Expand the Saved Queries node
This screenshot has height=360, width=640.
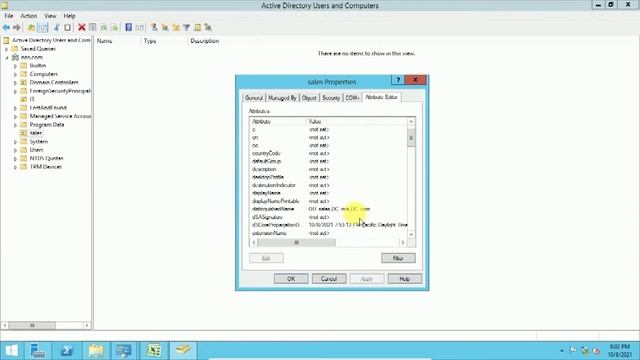pos(7,49)
